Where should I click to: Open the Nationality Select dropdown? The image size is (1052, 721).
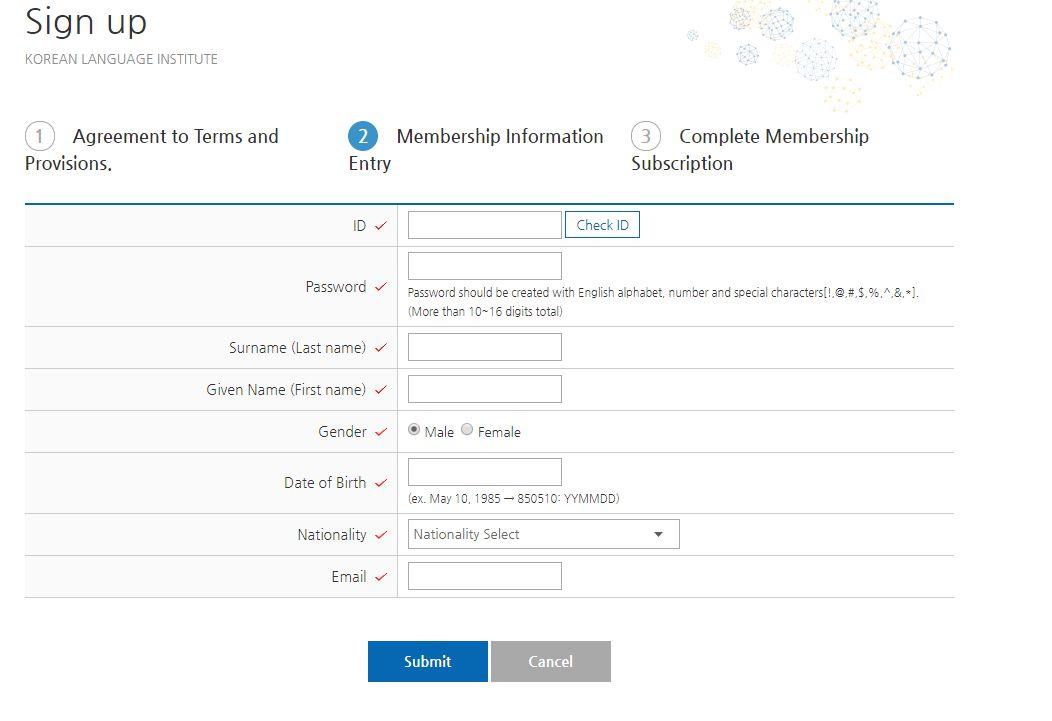[x=543, y=534]
